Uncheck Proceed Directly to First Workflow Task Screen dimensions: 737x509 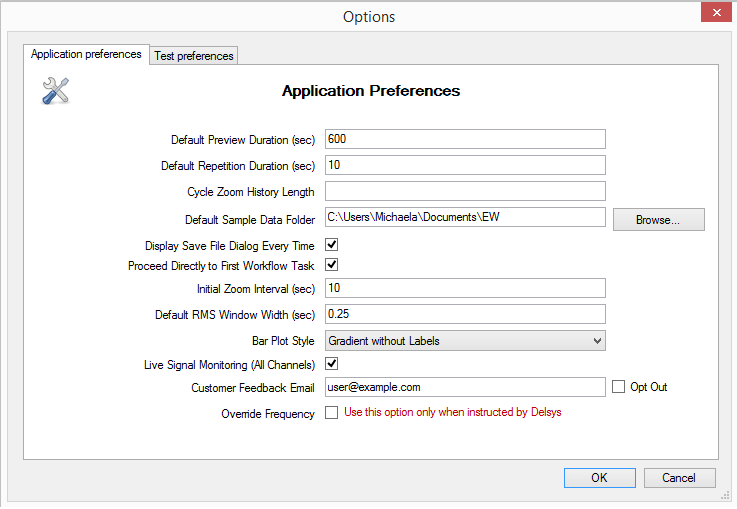point(331,265)
